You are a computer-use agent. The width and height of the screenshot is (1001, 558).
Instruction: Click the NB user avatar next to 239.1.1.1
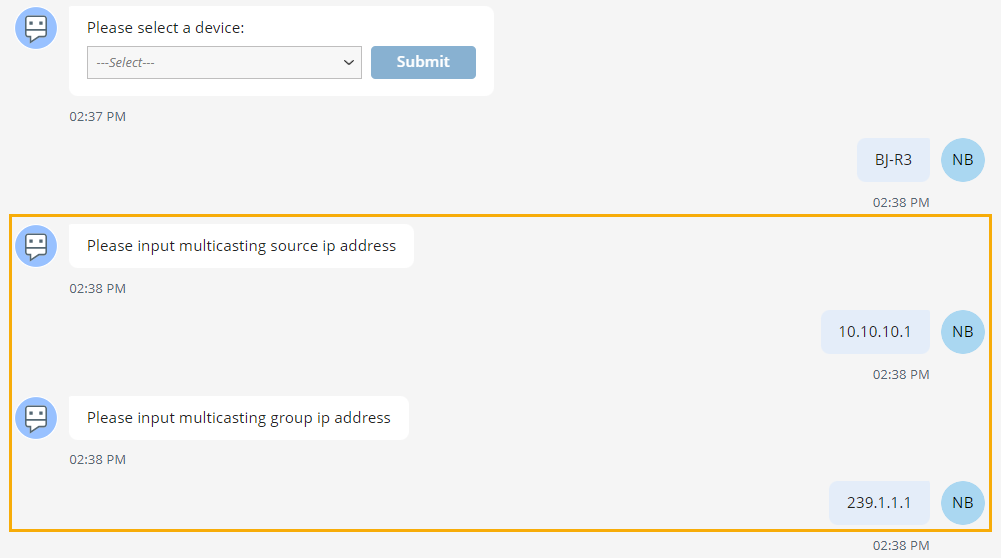coord(962,503)
